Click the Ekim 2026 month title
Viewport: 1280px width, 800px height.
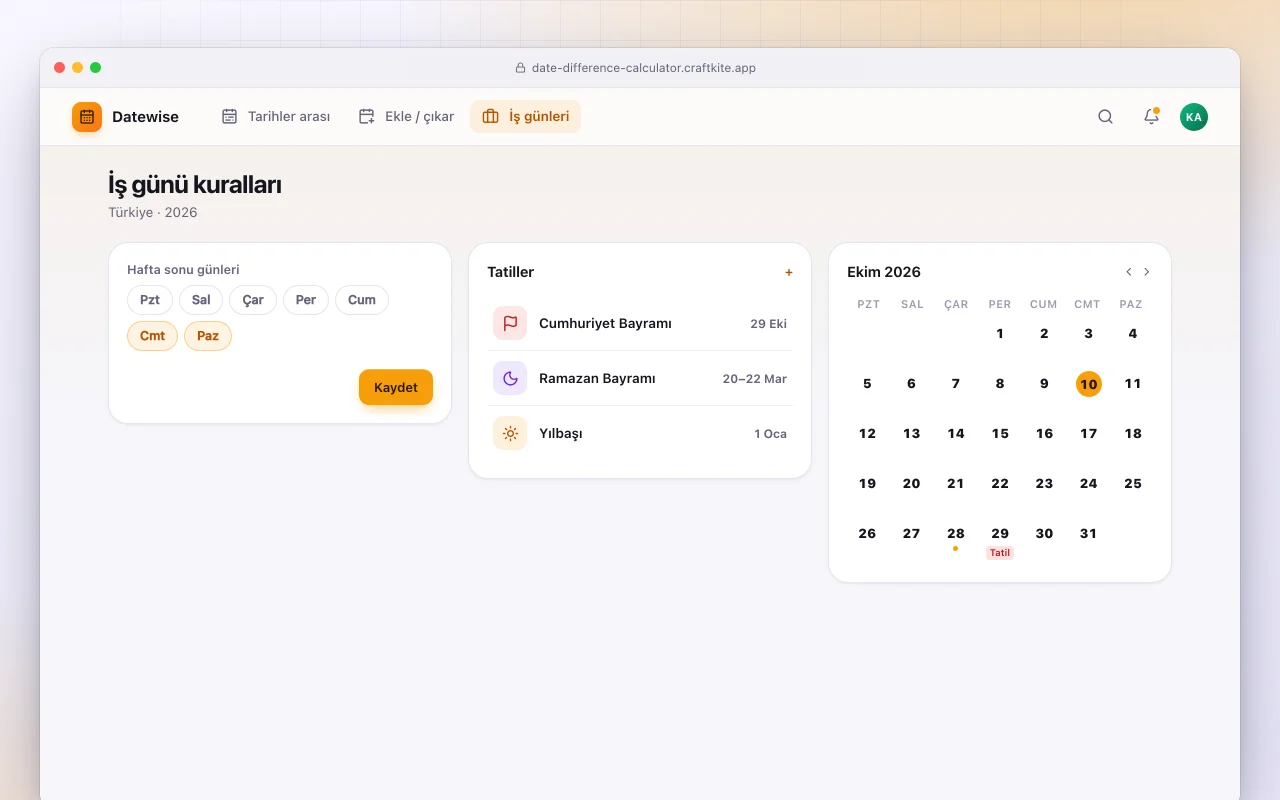pos(884,272)
